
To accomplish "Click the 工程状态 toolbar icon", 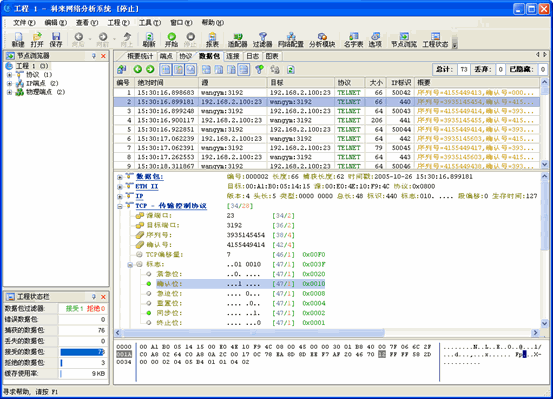I will tap(436, 40).
